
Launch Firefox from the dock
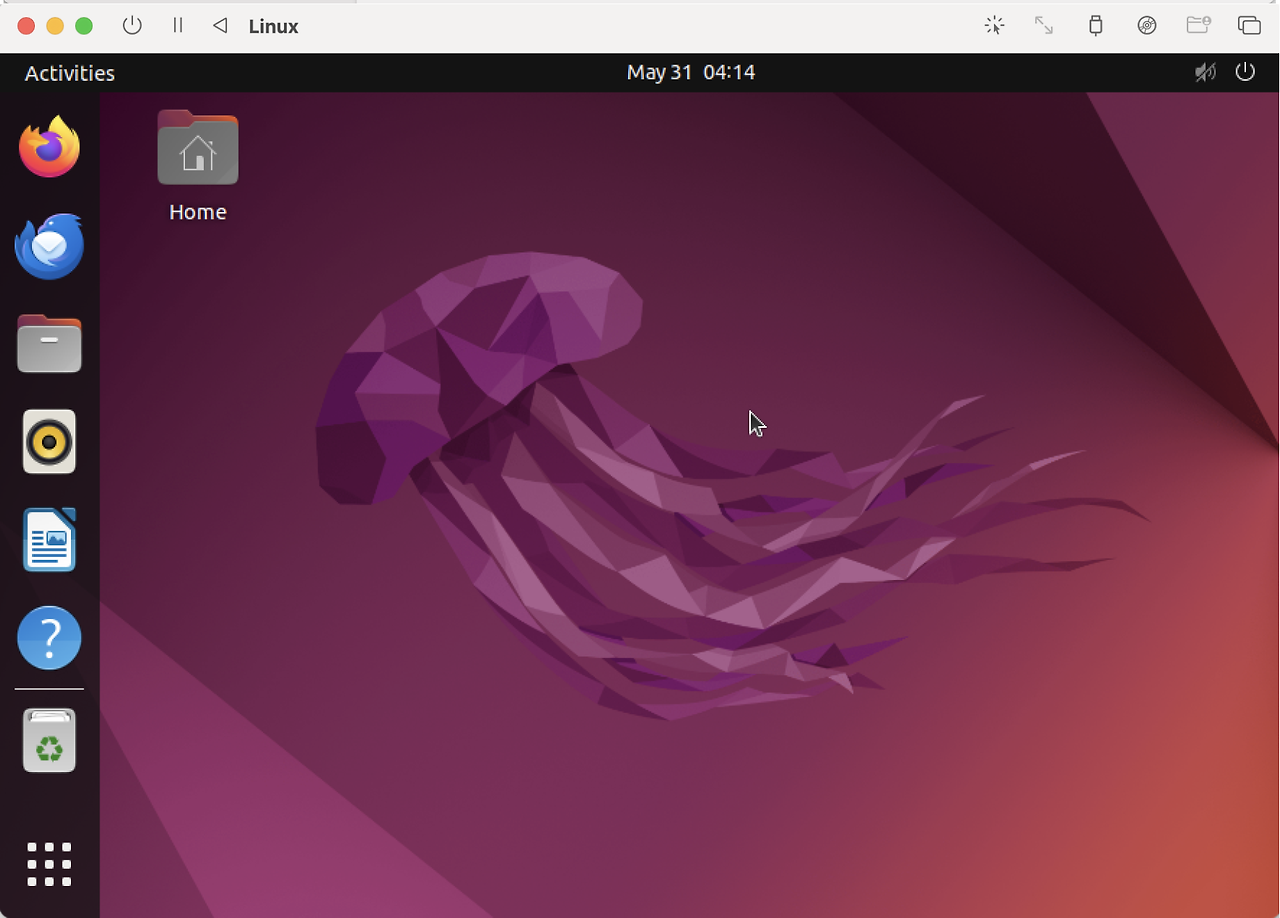pyautogui.click(x=49, y=147)
